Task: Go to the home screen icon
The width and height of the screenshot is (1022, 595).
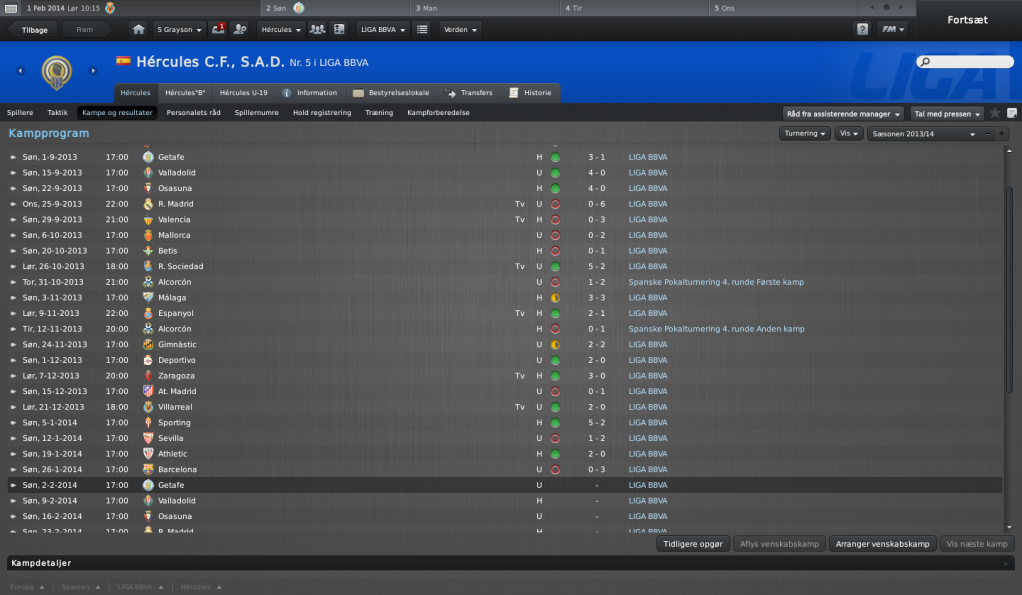Action: (138, 29)
